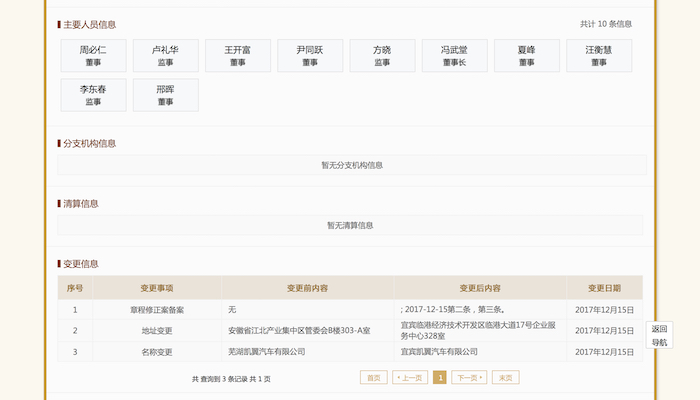Image resolution: width=700 pixels, height=400 pixels.
Task: Select the 名称变更 cell
Action: pyautogui.click(x=157, y=352)
